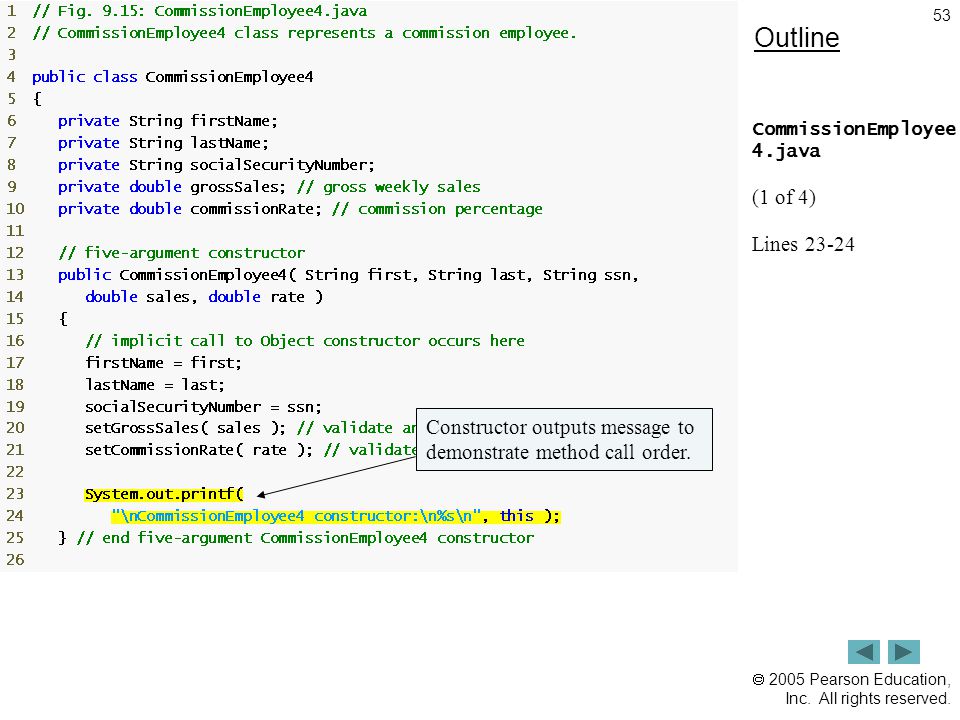Select the "// five-argument constructor" comment on line 12
Image resolution: width=960 pixels, height=720 pixels.
pos(181,253)
